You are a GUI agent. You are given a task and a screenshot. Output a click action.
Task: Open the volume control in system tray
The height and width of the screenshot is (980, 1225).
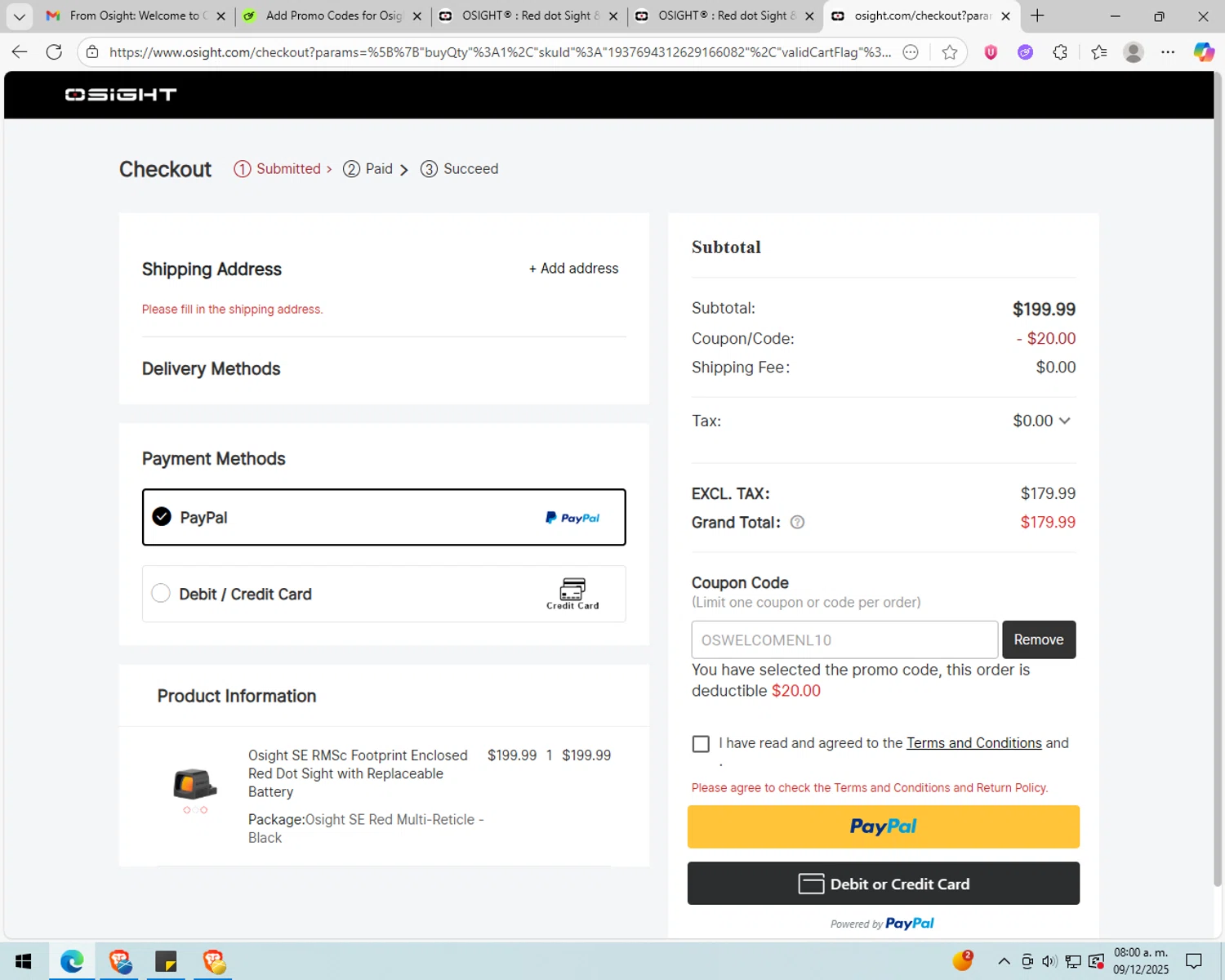coord(1049,961)
